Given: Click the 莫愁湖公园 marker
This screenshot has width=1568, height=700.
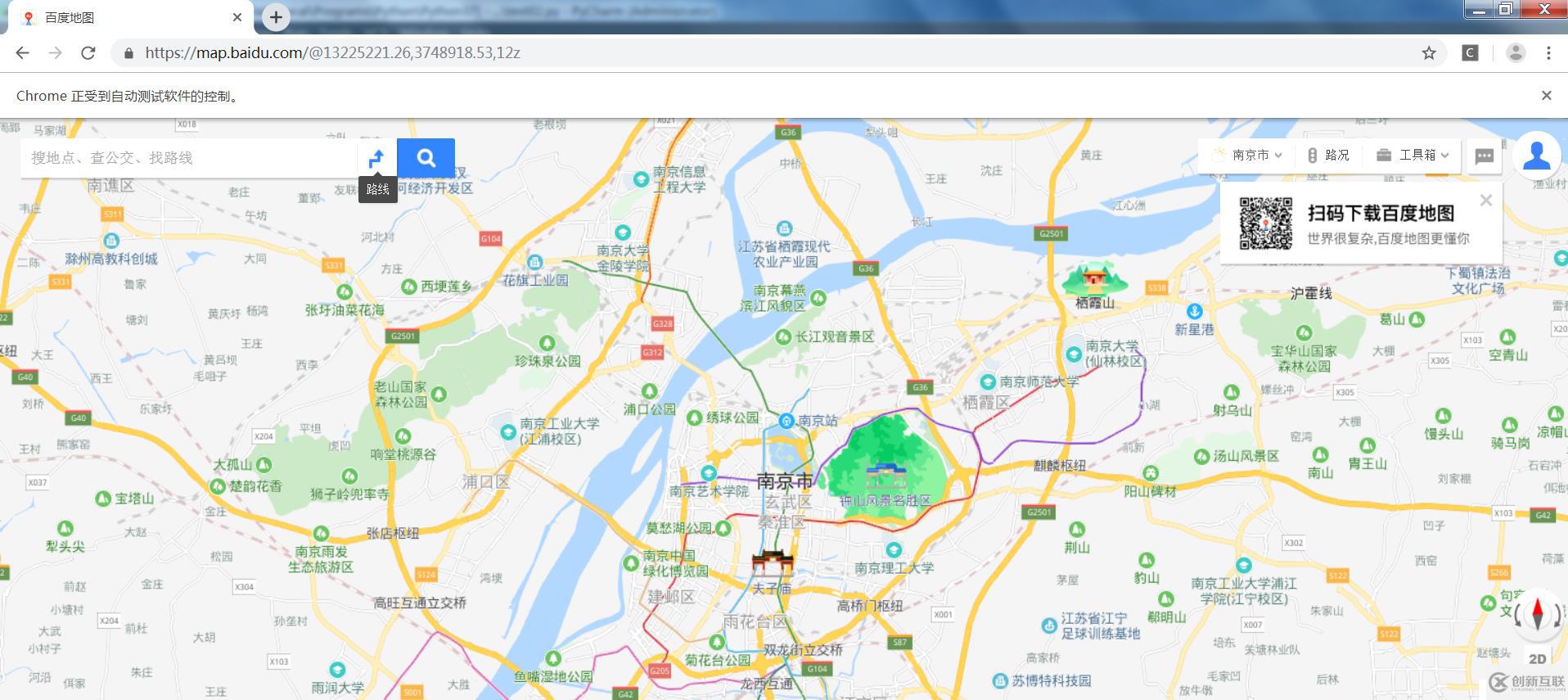Looking at the screenshot, I should click(x=723, y=528).
